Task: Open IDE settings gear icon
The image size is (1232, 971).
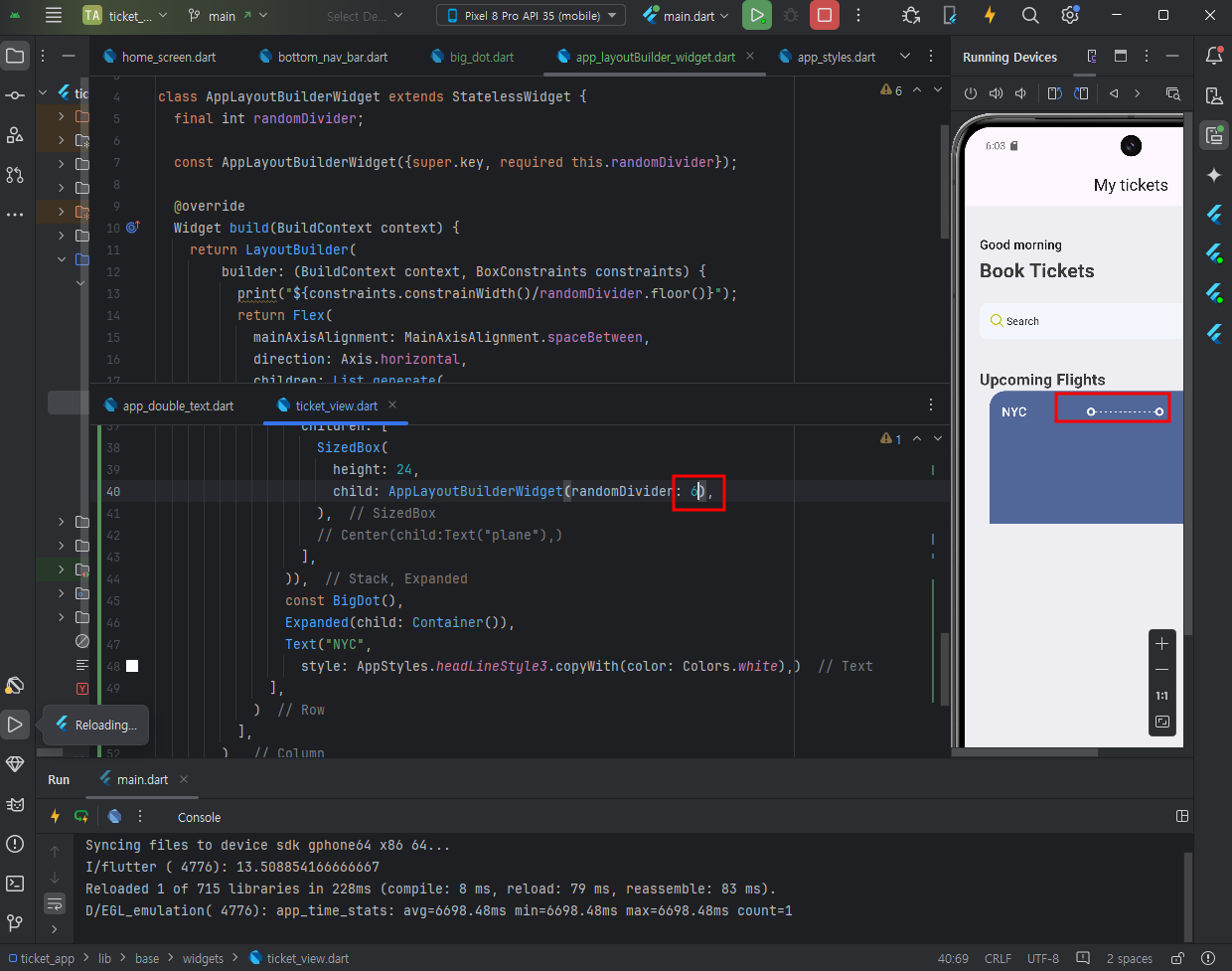Action: [1070, 15]
